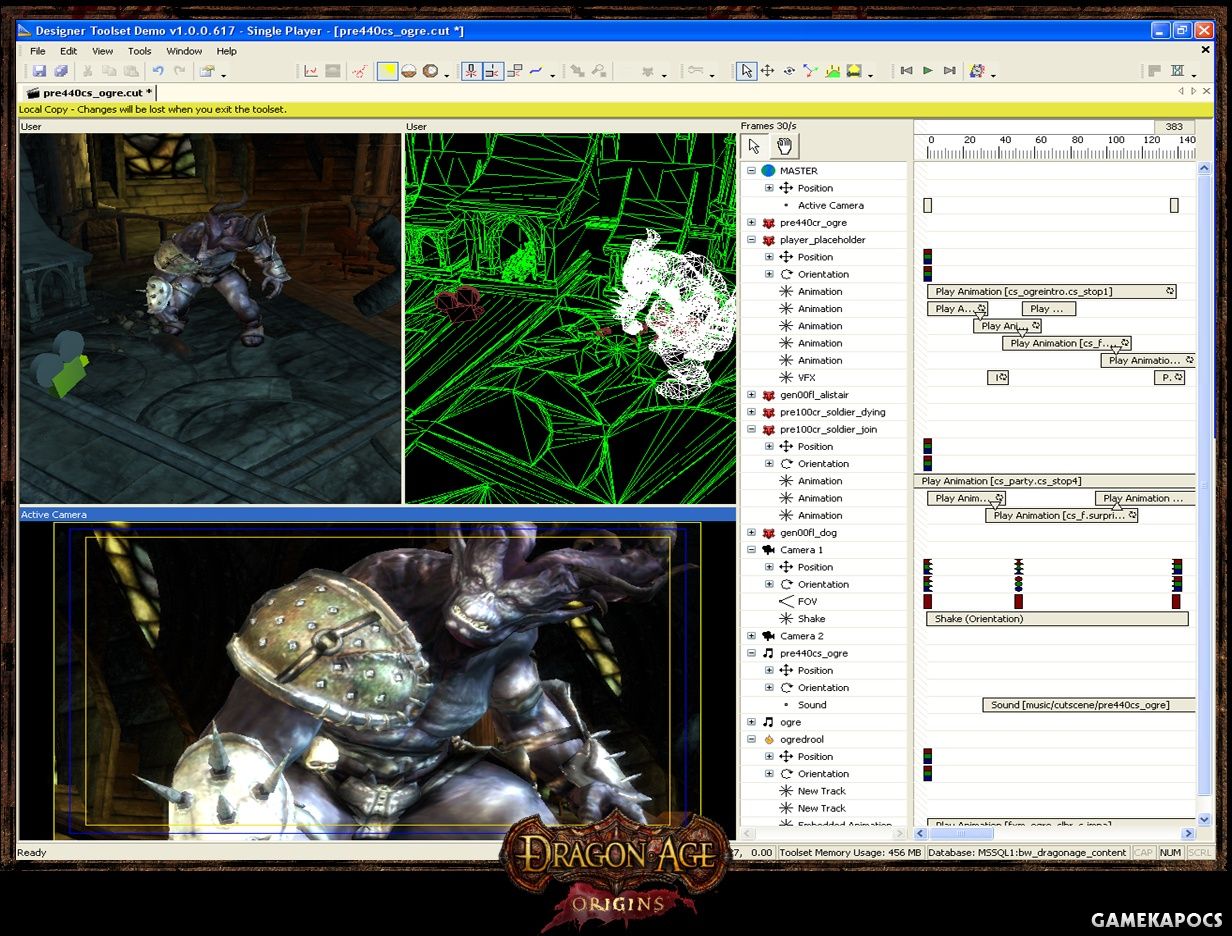Click the half-sphere shading icon
The image size is (1232, 936).
pyautogui.click(x=409, y=71)
